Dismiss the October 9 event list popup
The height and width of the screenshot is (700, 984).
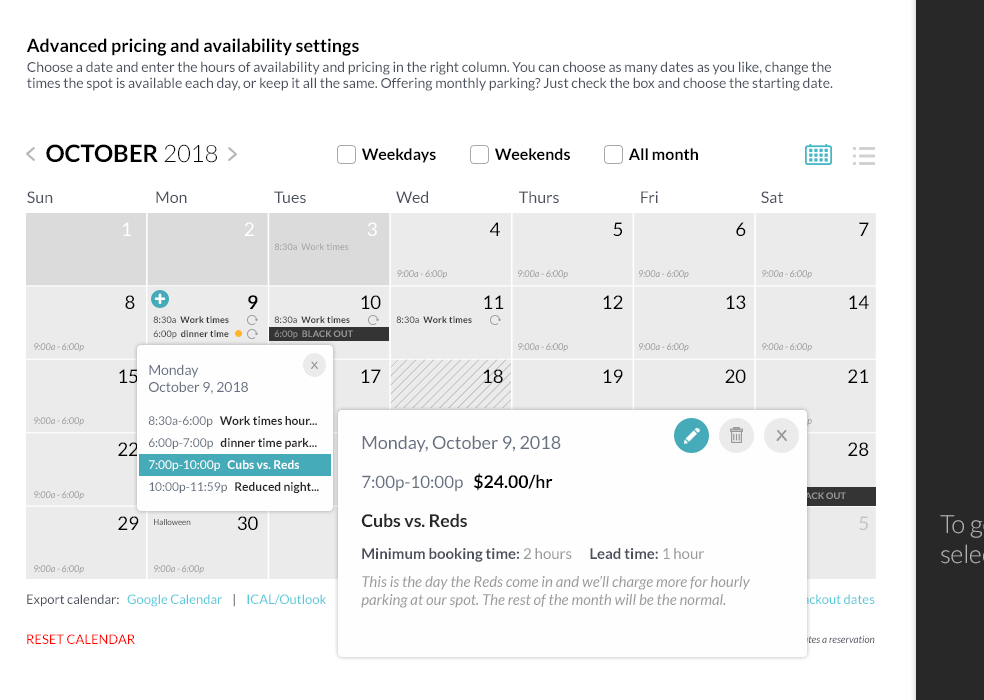(x=314, y=364)
